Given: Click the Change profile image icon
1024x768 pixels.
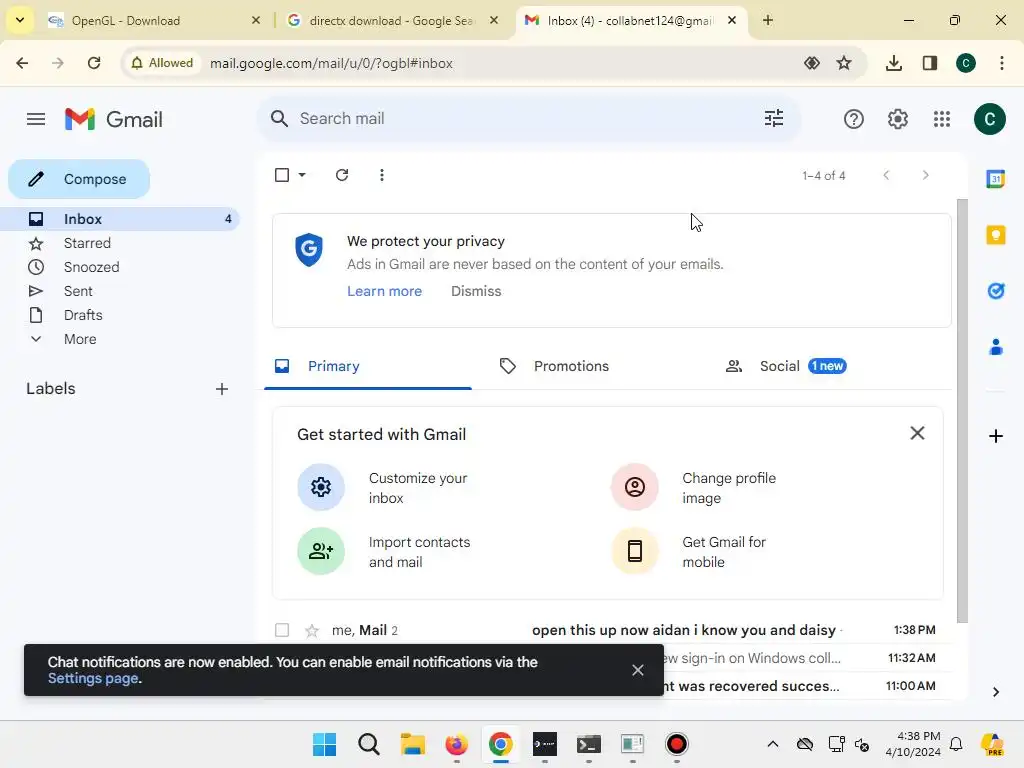Looking at the screenshot, I should click(x=635, y=487).
